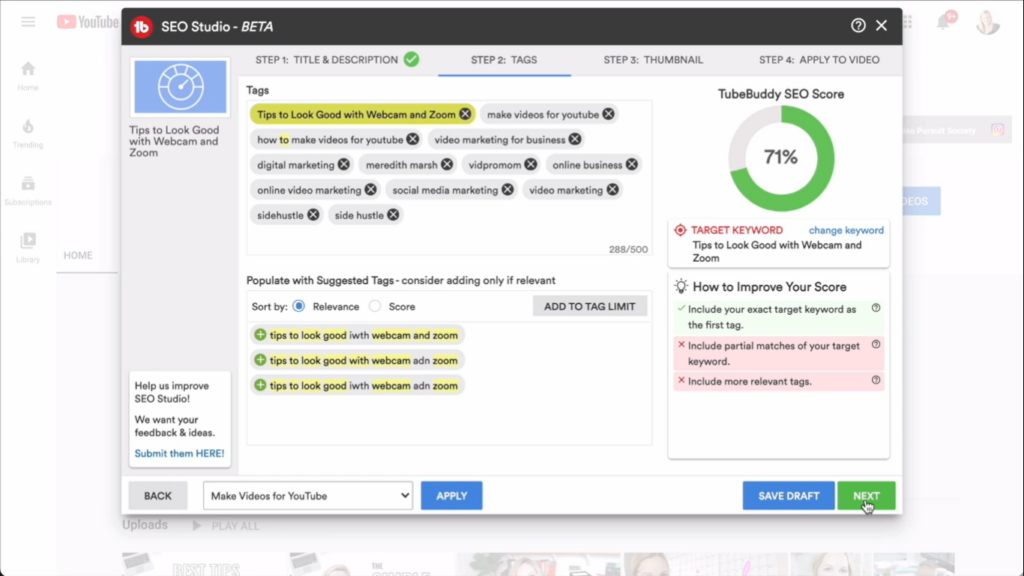Show help for 'Include more relevant tags' tip
The height and width of the screenshot is (576, 1024).
point(876,380)
